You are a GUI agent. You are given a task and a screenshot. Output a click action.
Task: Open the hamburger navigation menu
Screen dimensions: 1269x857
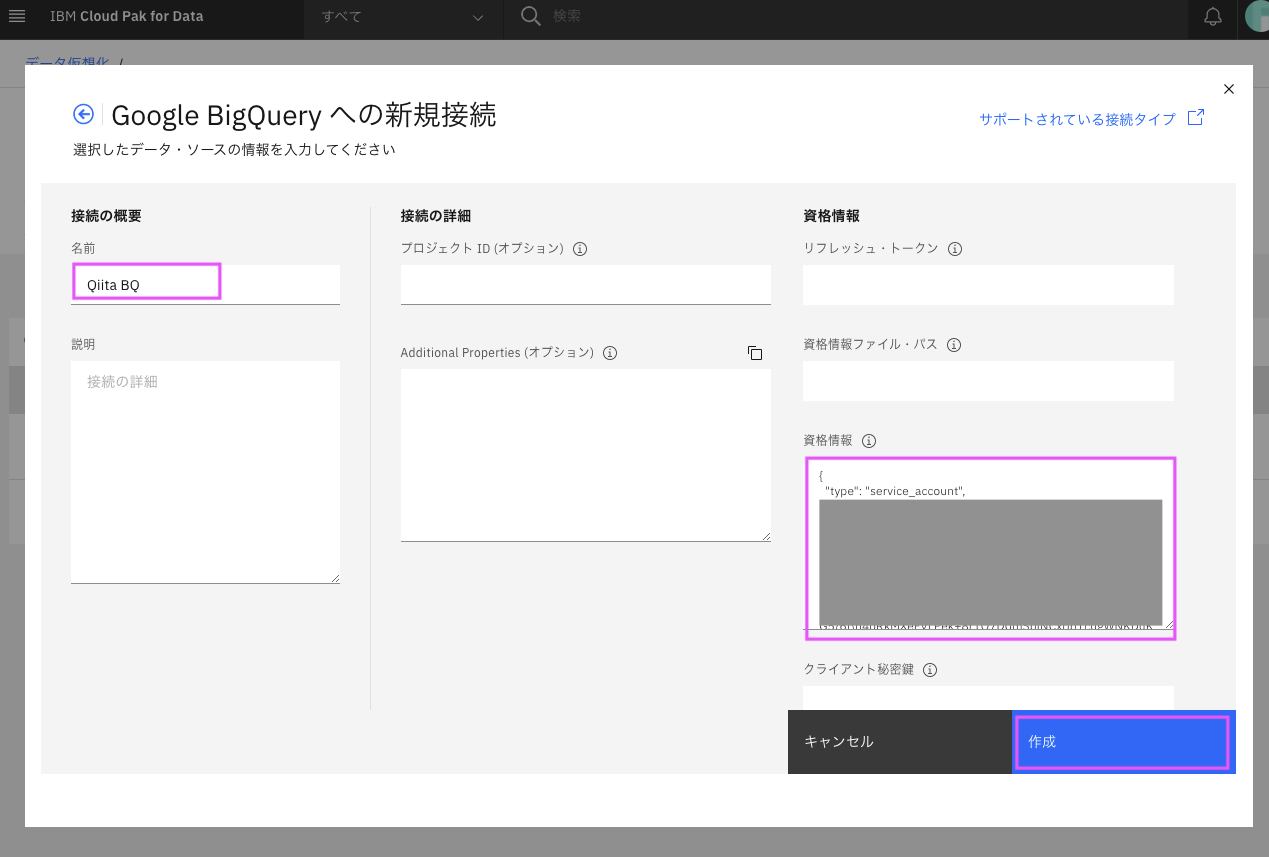coord(17,17)
